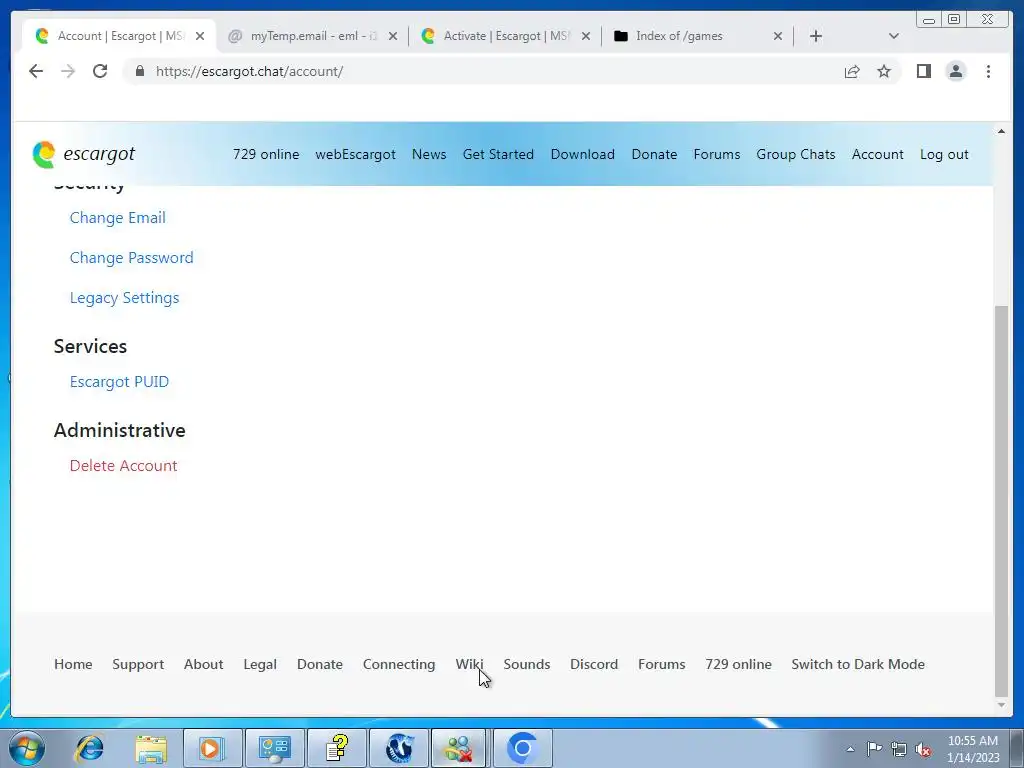The width and height of the screenshot is (1024, 768).
Task: Close the Activate | Escargot tab
Action: point(586,36)
